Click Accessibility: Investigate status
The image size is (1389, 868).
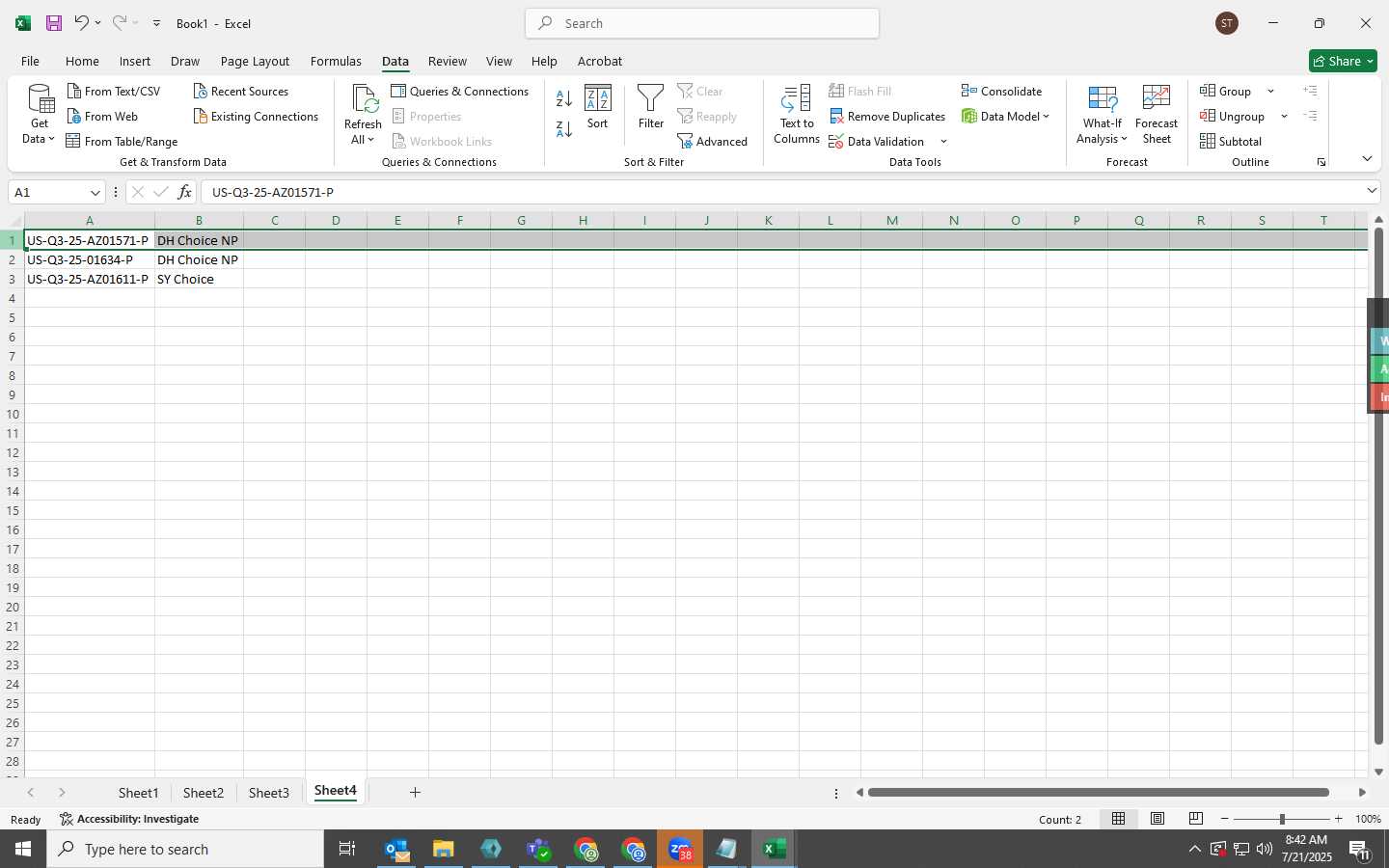[129, 819]
